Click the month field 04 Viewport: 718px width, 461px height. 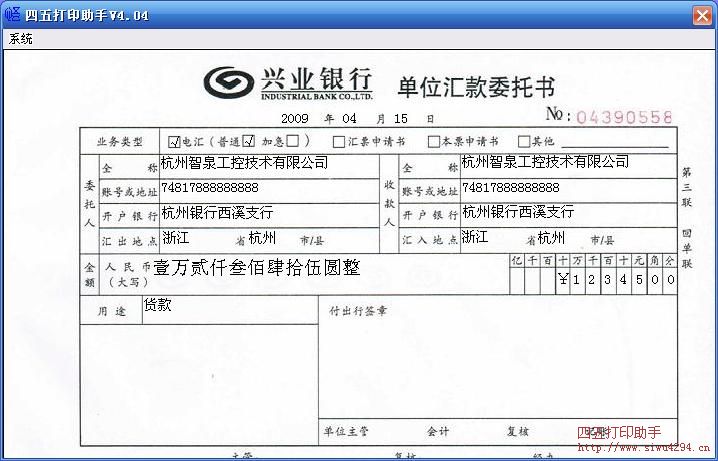coord(349,119)
